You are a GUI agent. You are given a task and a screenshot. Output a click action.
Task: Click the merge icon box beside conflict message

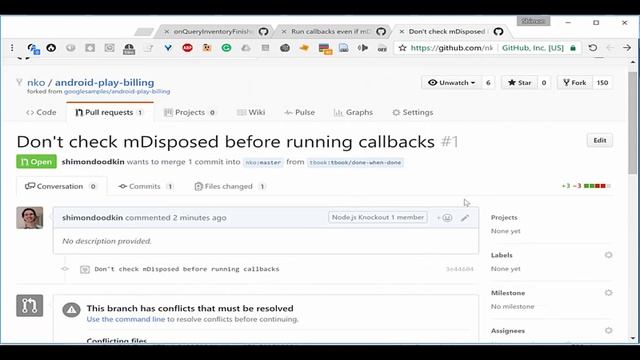(x=29, y=305)
